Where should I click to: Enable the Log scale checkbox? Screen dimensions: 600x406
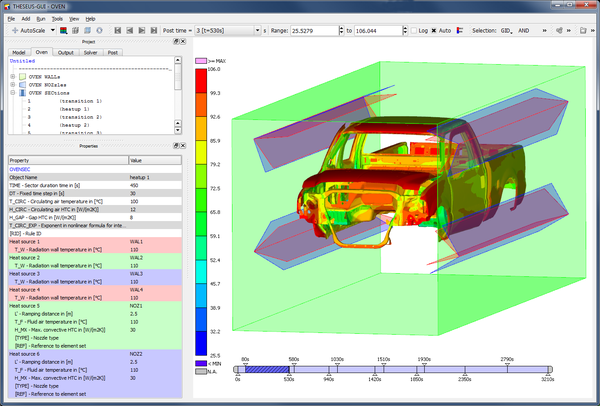click(x=413, y=31)
